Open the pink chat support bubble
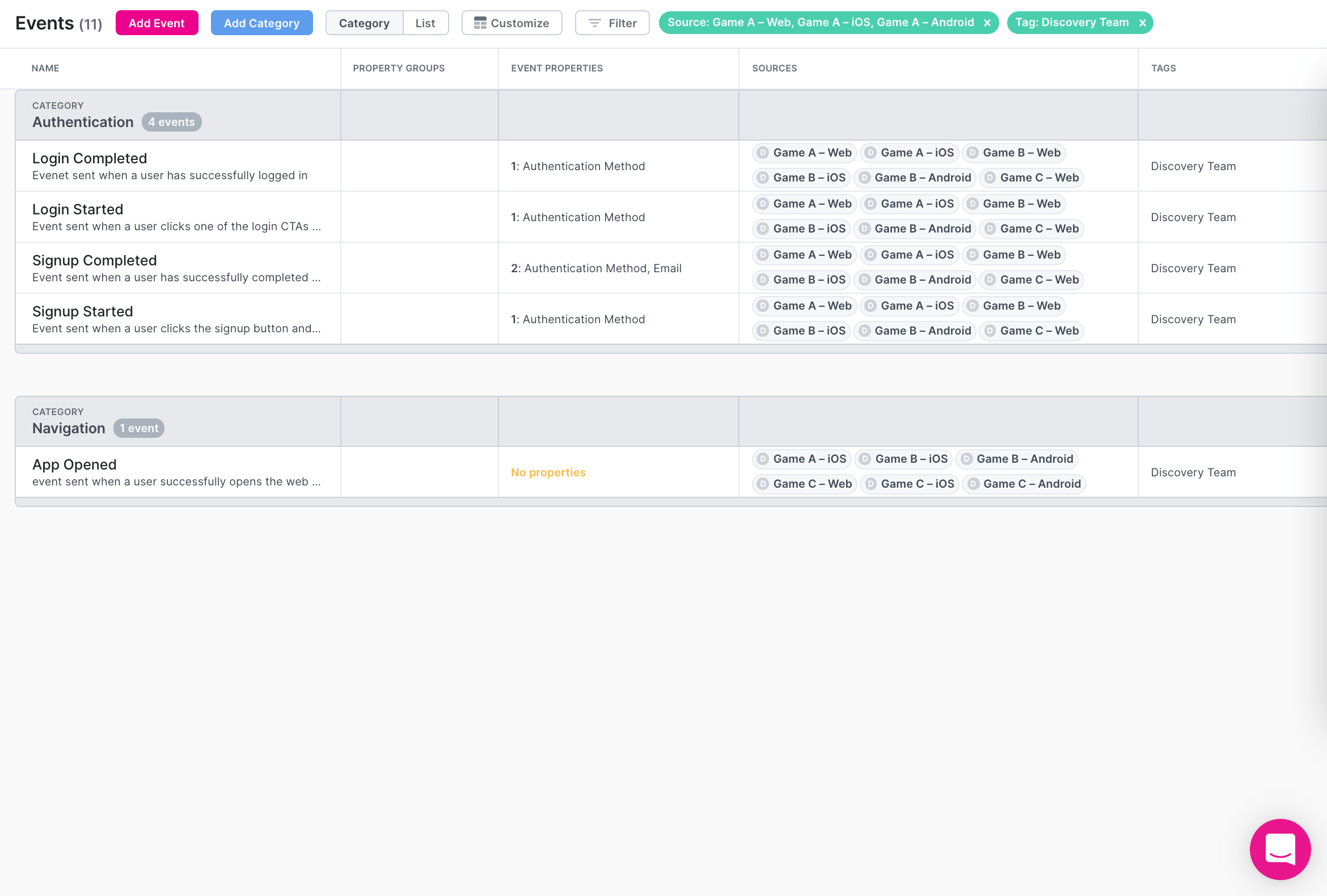The image size is (1327, 896). pyautogui.click(x=1279, y=848)
